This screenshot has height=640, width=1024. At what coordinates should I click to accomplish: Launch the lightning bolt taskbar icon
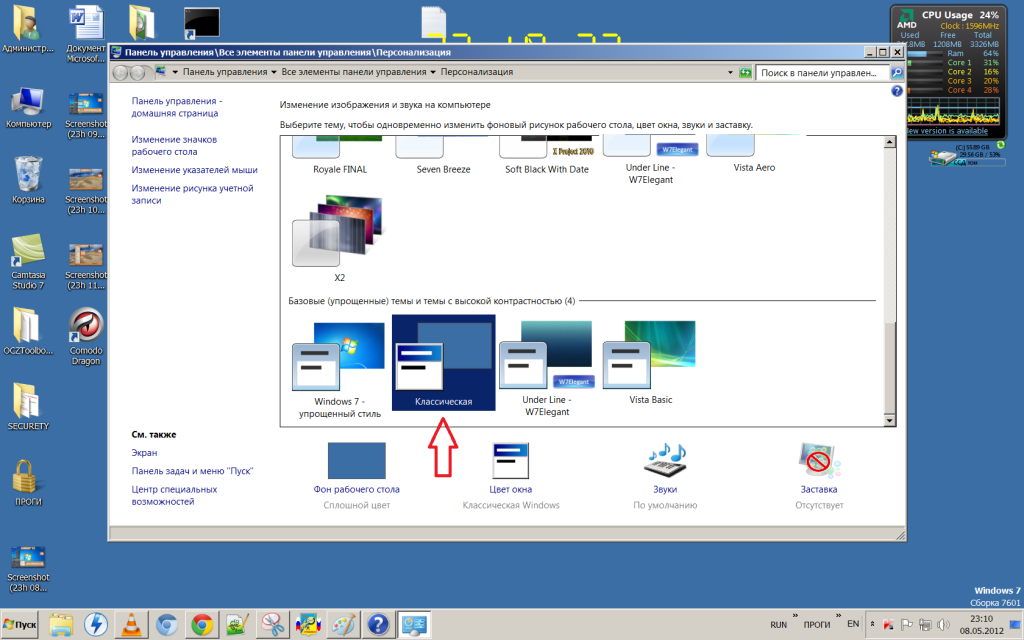[96, 625]
